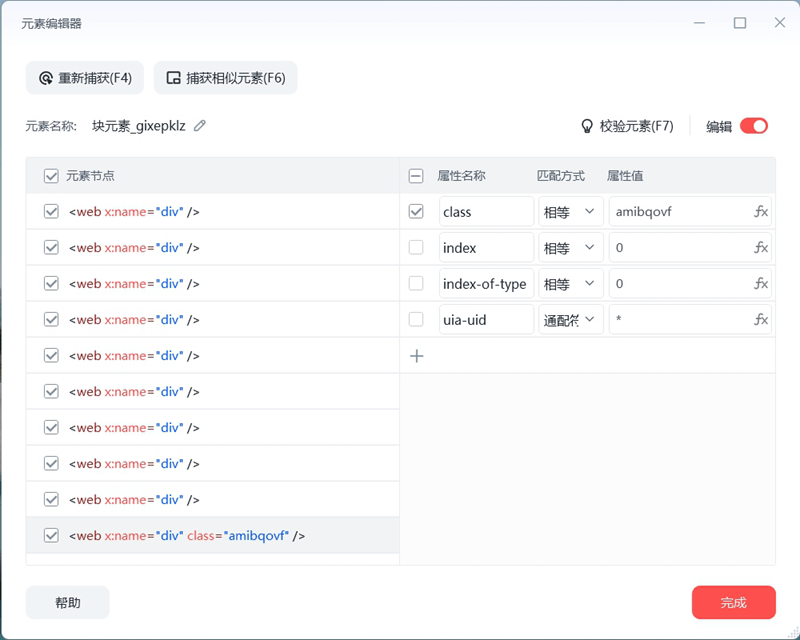
Task: Uncheck the node with class="amibqovf"
Action: 51,535
